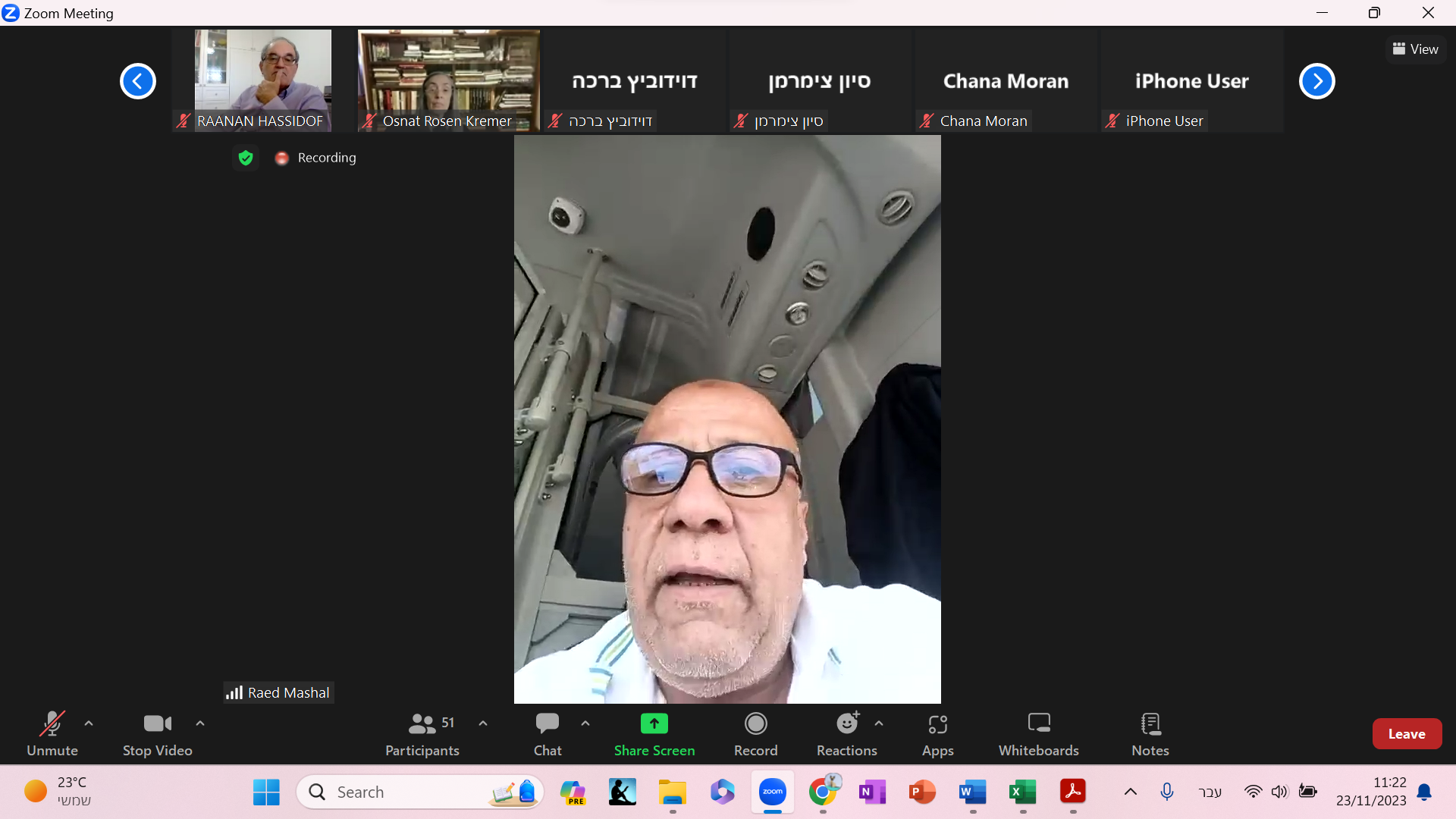The height and width of the screenshot is (819, 1456).
Task: Click the Share Screen icon
Action: pos(654,723)
